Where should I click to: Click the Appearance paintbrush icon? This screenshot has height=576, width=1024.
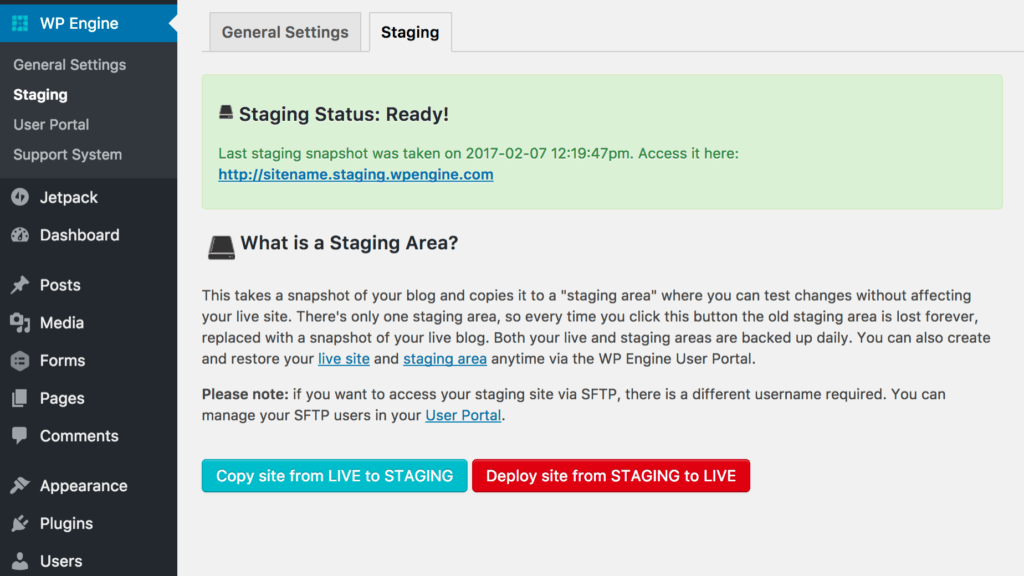coord(20,485)
